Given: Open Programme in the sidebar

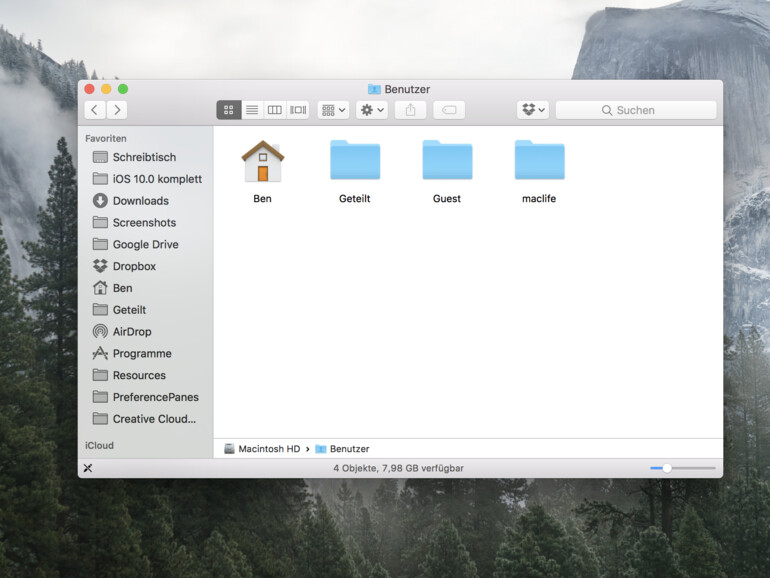Looking at the screenshot, I should point(145,354).
